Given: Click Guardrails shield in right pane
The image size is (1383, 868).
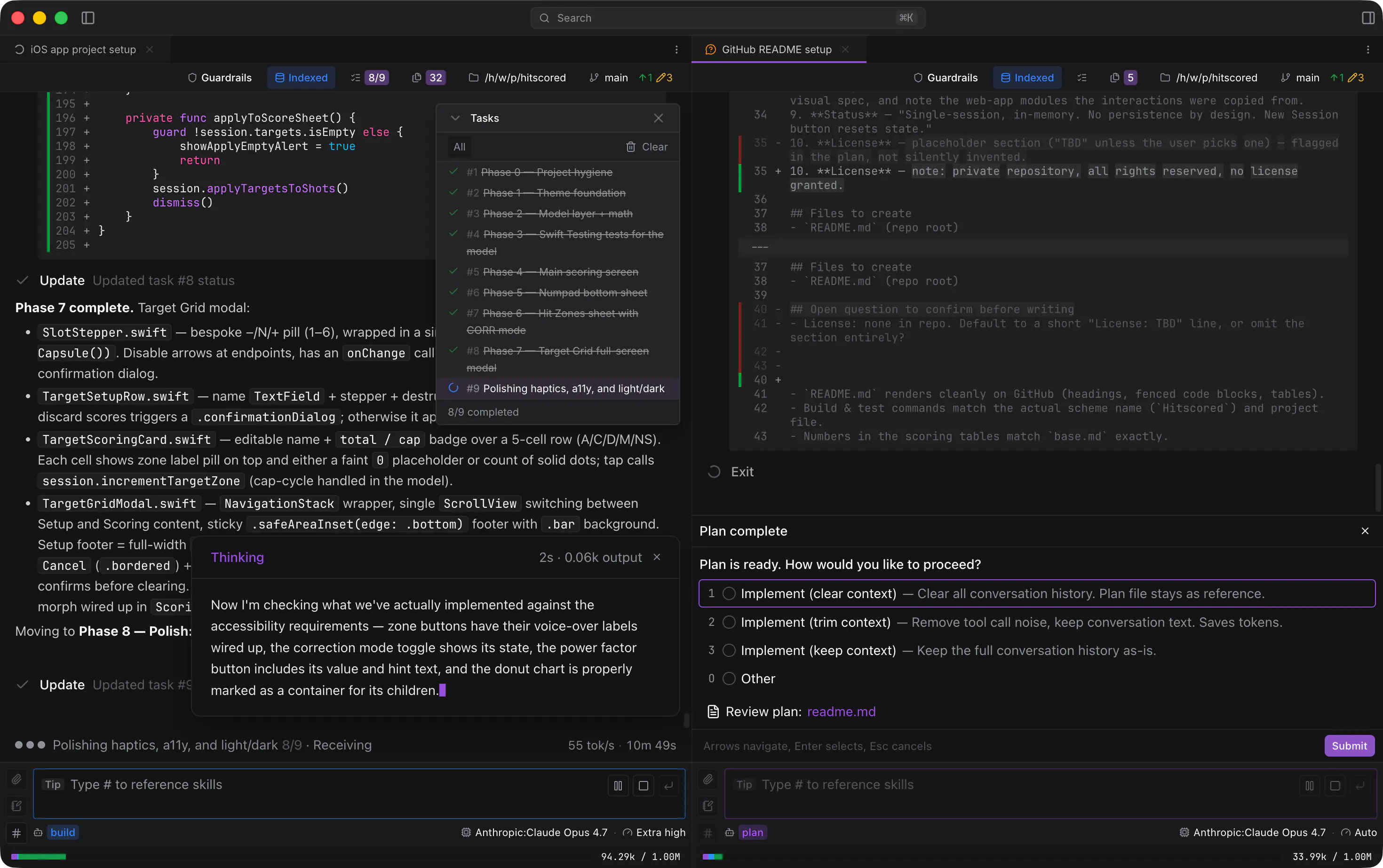Looking at the screenshot, I should pos(946,78).
